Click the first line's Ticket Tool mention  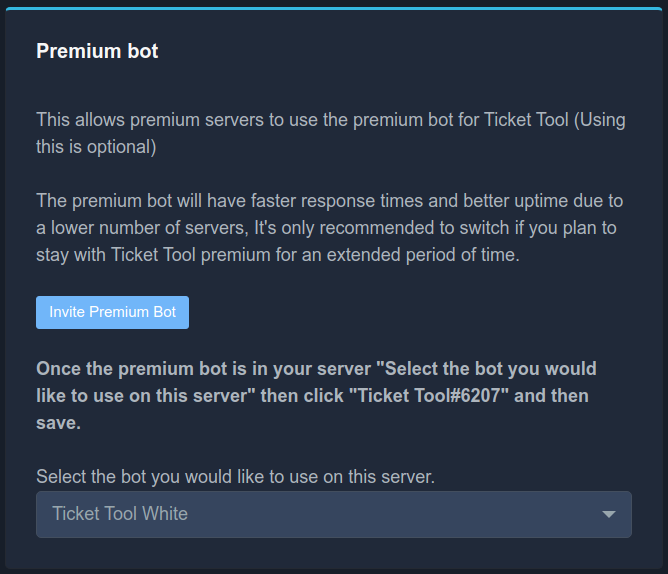point(526,120)
